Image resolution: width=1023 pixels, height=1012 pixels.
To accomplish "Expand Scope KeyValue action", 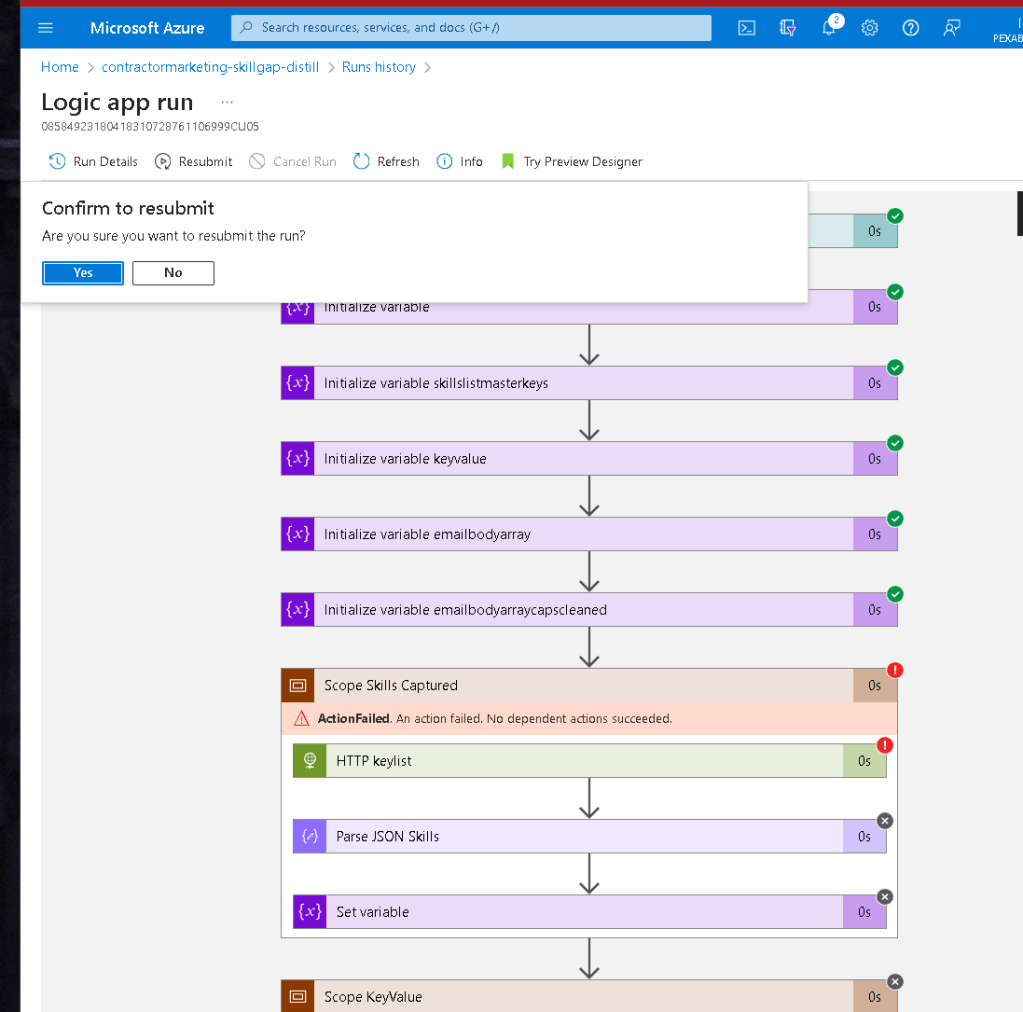I will tap(589, 996).
